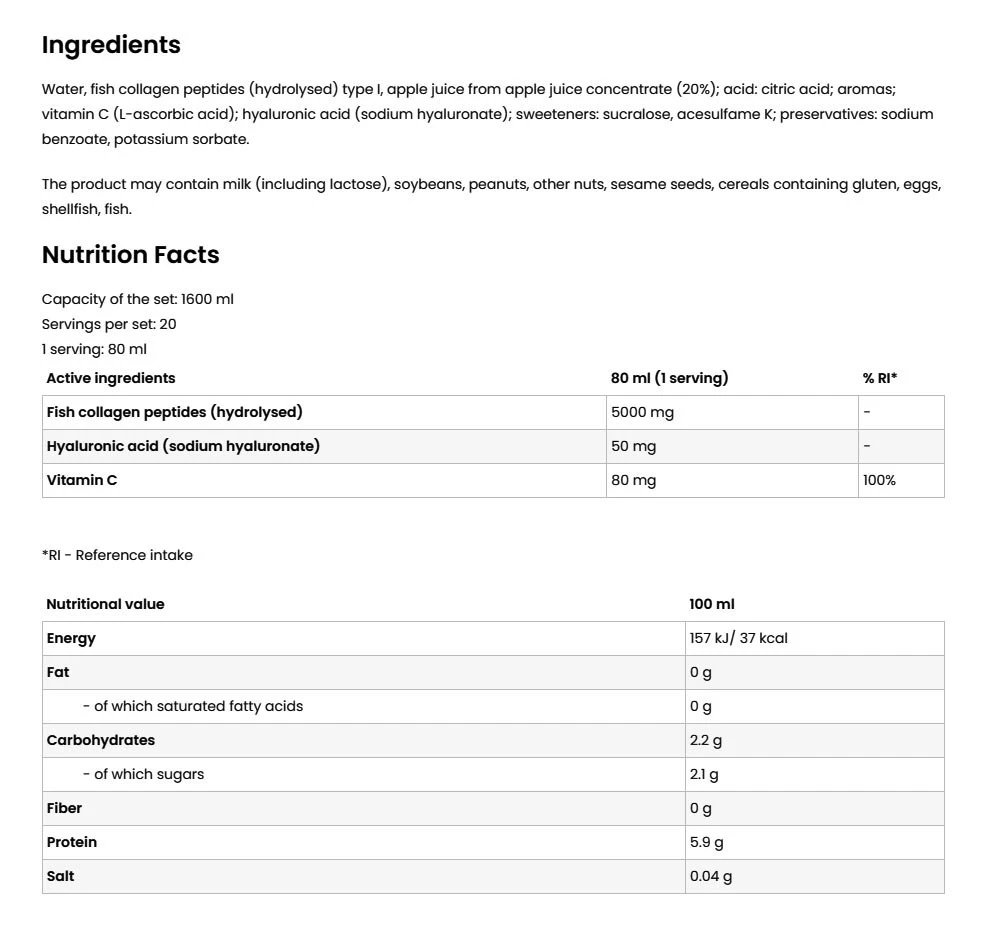Click the '1 serving: 80 ml' line

[94, 349]
